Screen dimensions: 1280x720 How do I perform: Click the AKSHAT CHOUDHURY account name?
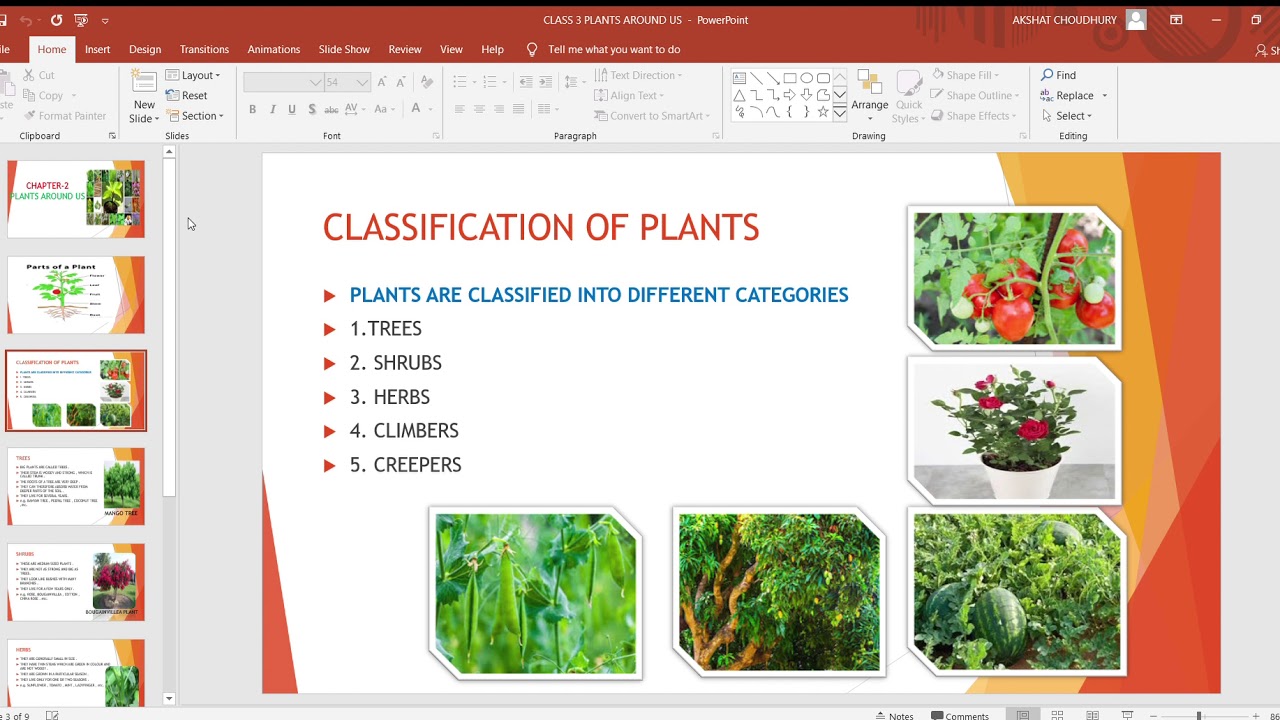[x=1064, y=20]
